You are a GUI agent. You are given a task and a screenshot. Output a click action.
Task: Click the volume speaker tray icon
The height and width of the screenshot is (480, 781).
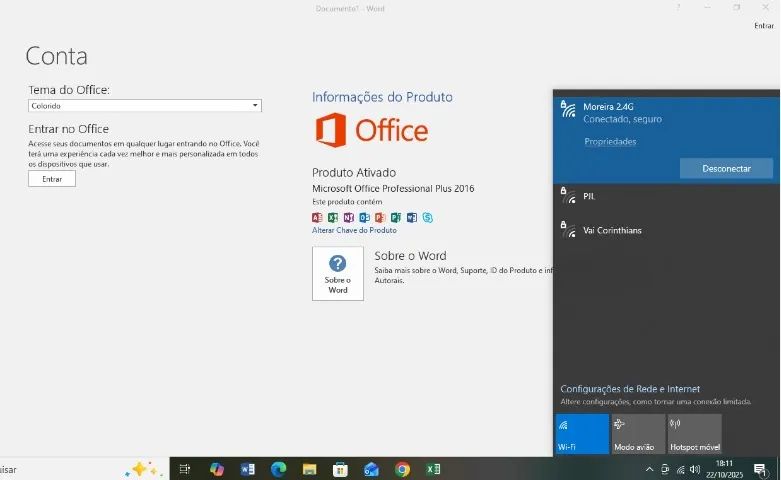click(695, 470)
